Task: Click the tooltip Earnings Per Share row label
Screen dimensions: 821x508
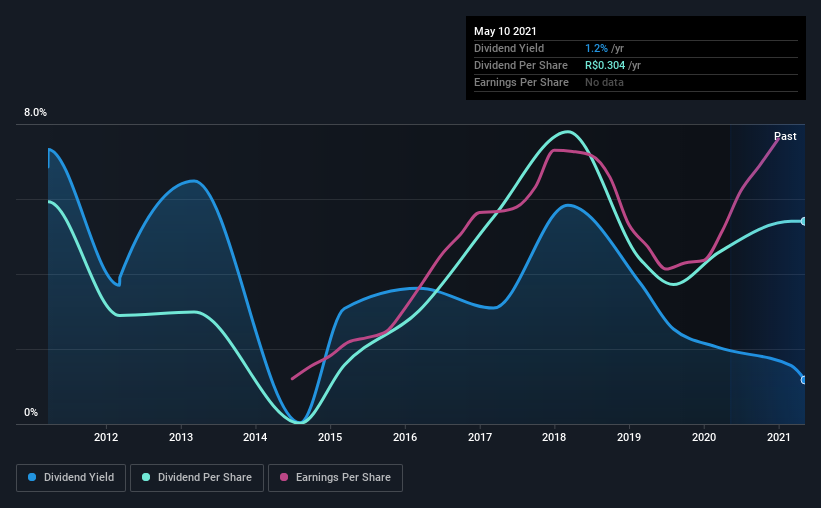Action: (x=521, y=82)
